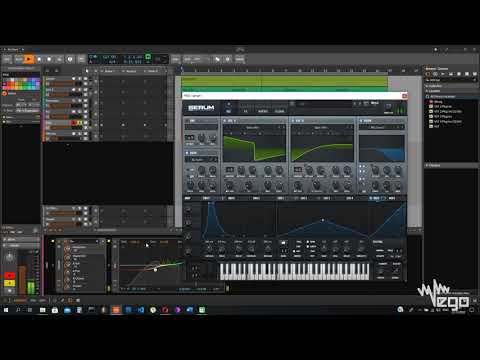Toggle Oscillator A on or off in Serum

pyautogui.click(x=226, y=120)
